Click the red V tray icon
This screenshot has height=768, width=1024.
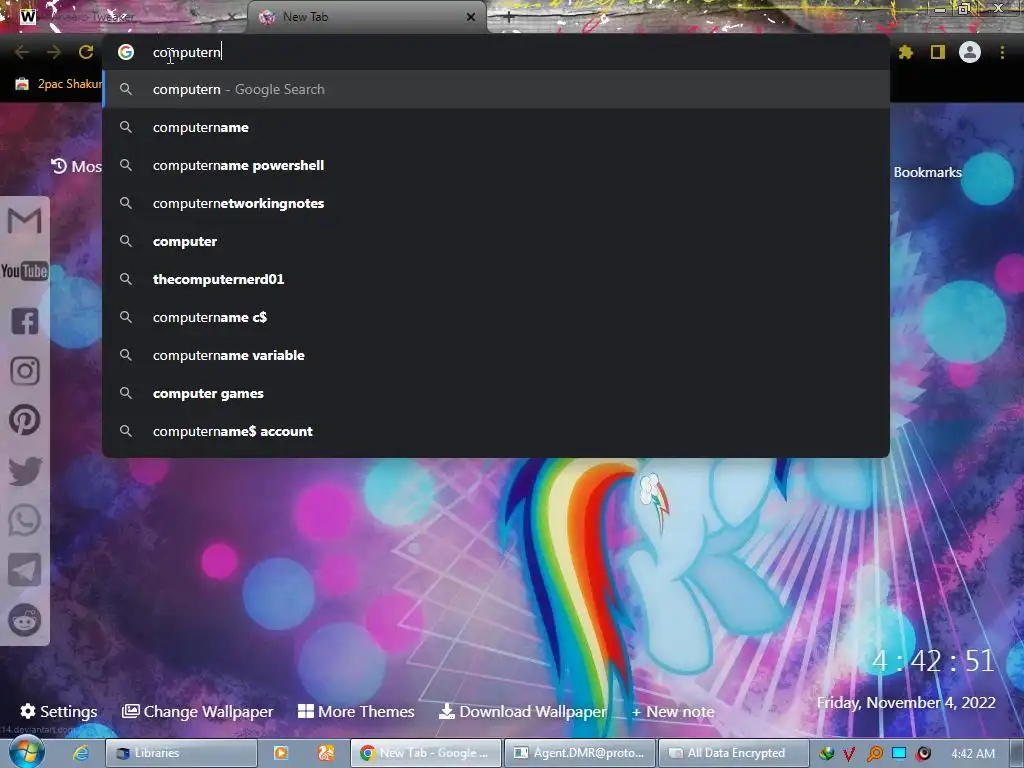(x=849, y=754)
